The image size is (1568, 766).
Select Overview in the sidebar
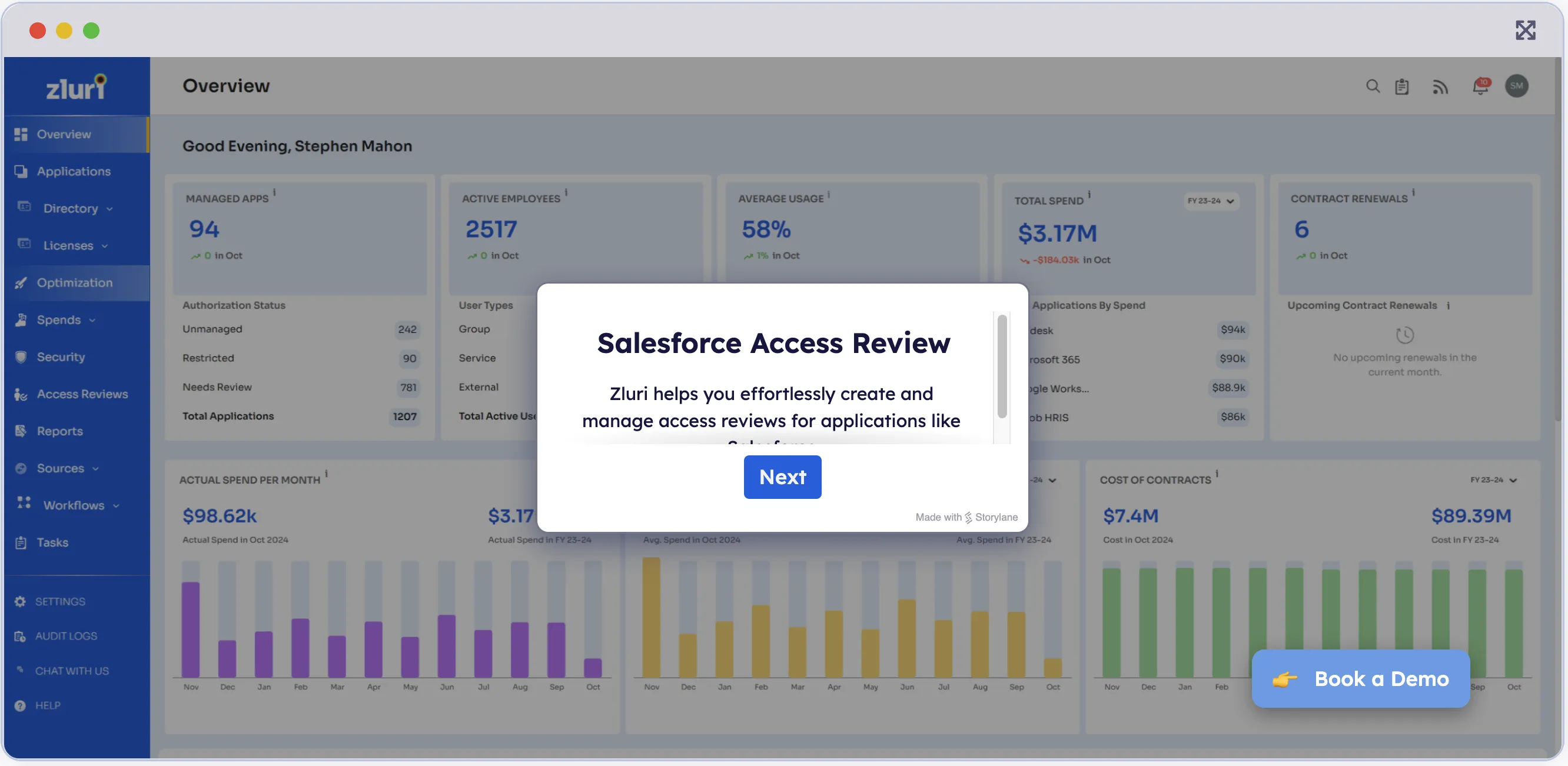point(76,134)
